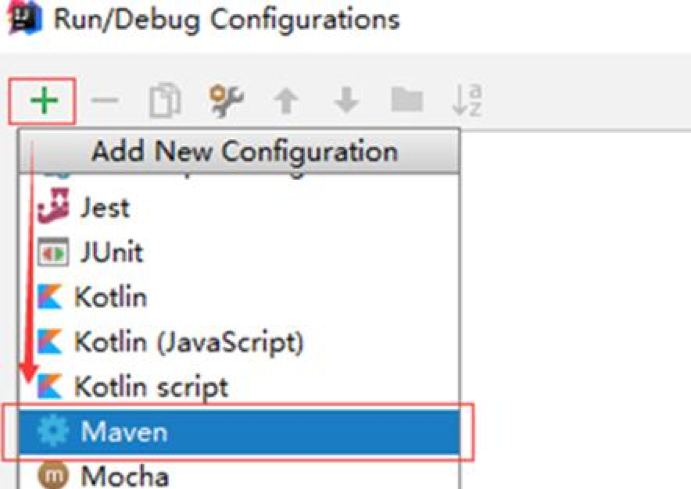Click the green plus Add Configuration button
The height and width of the screenshot is (489, 691).
click(43, 101)
